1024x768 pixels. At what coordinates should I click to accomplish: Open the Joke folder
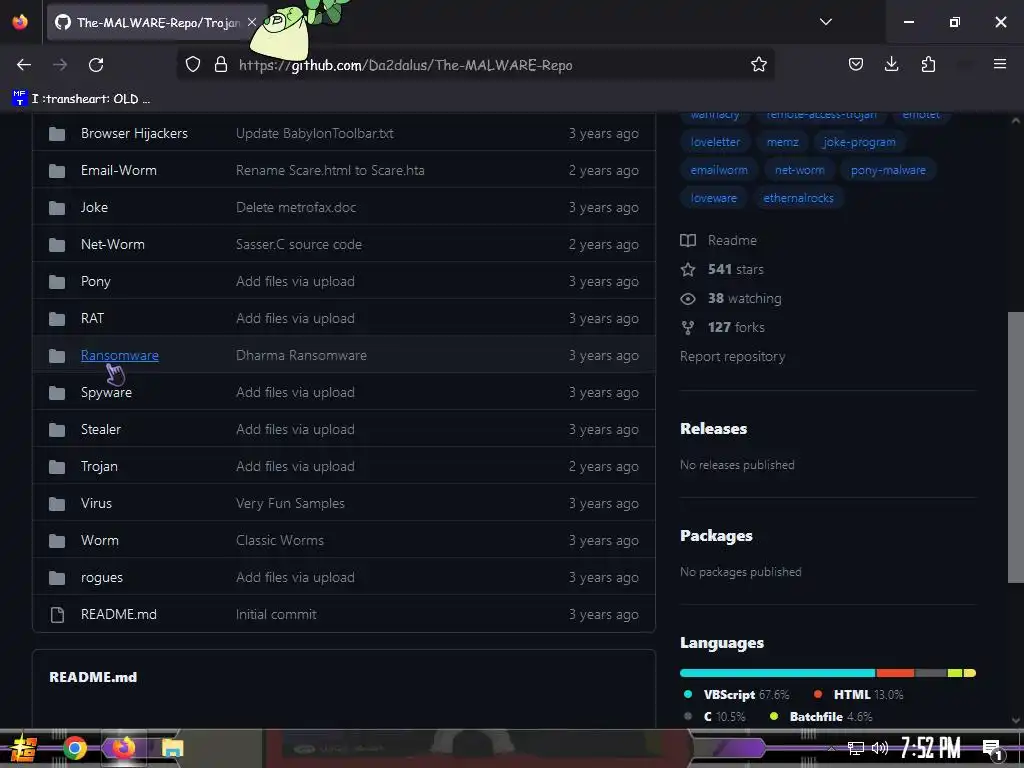tap(94, 208)
